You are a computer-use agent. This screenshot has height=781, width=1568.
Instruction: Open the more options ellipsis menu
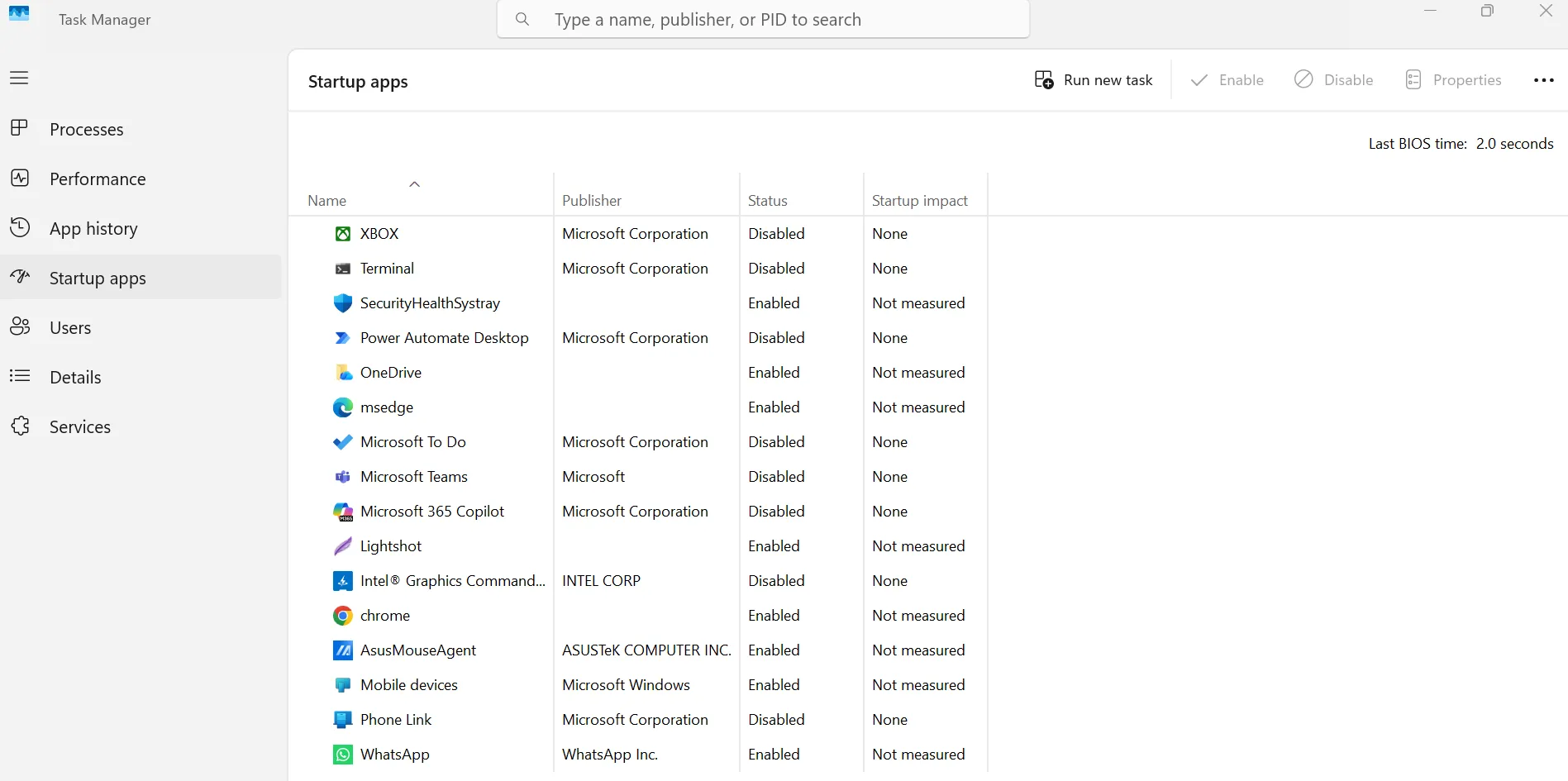tap(1543, 80)
